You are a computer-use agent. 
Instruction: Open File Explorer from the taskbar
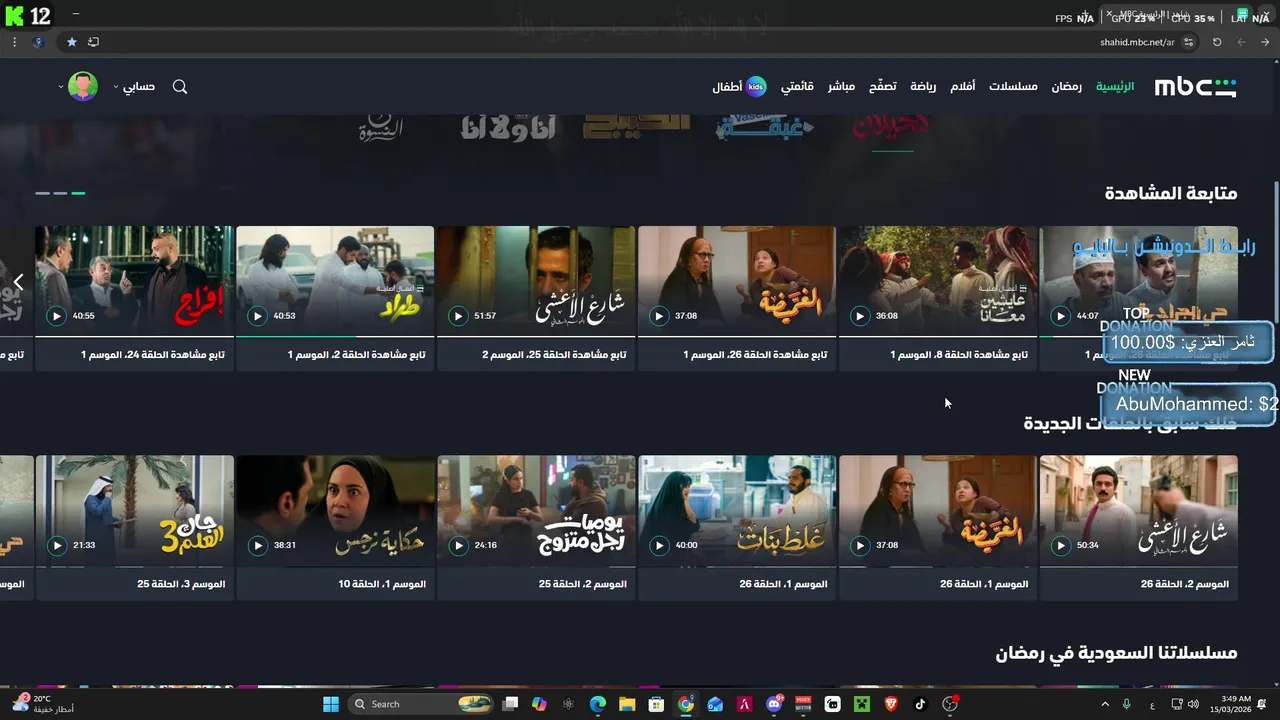point(626,704)
